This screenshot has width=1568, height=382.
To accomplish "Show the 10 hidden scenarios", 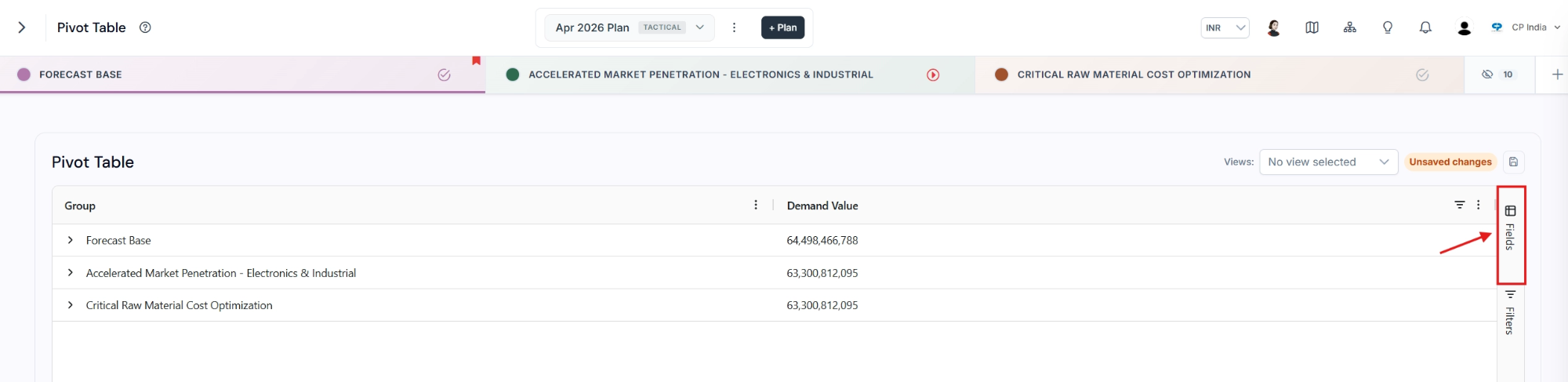I will point(1497,75).
